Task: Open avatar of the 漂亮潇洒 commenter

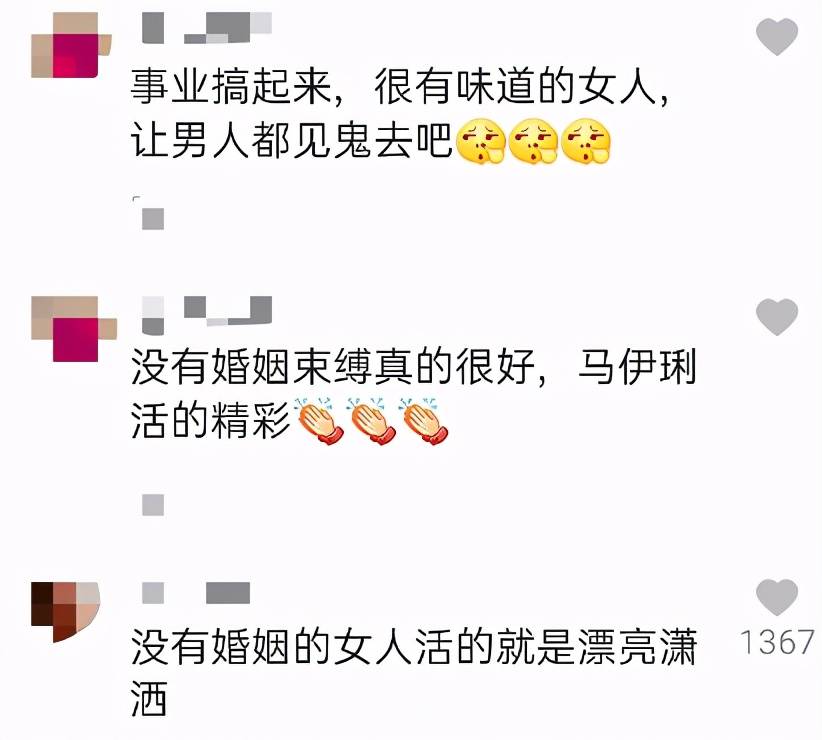Action: point(65,611)
